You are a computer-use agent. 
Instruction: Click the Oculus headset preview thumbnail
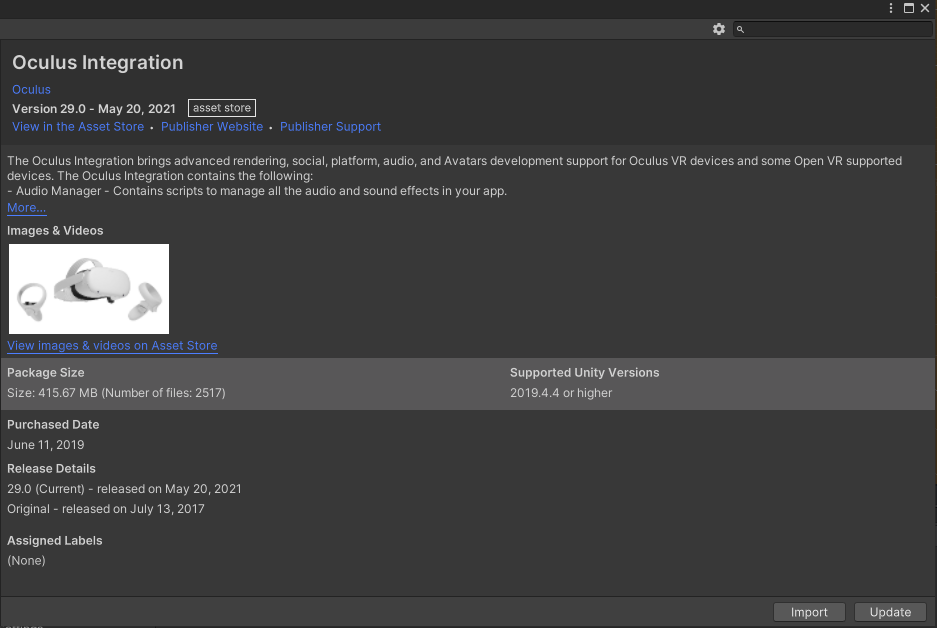89,289
